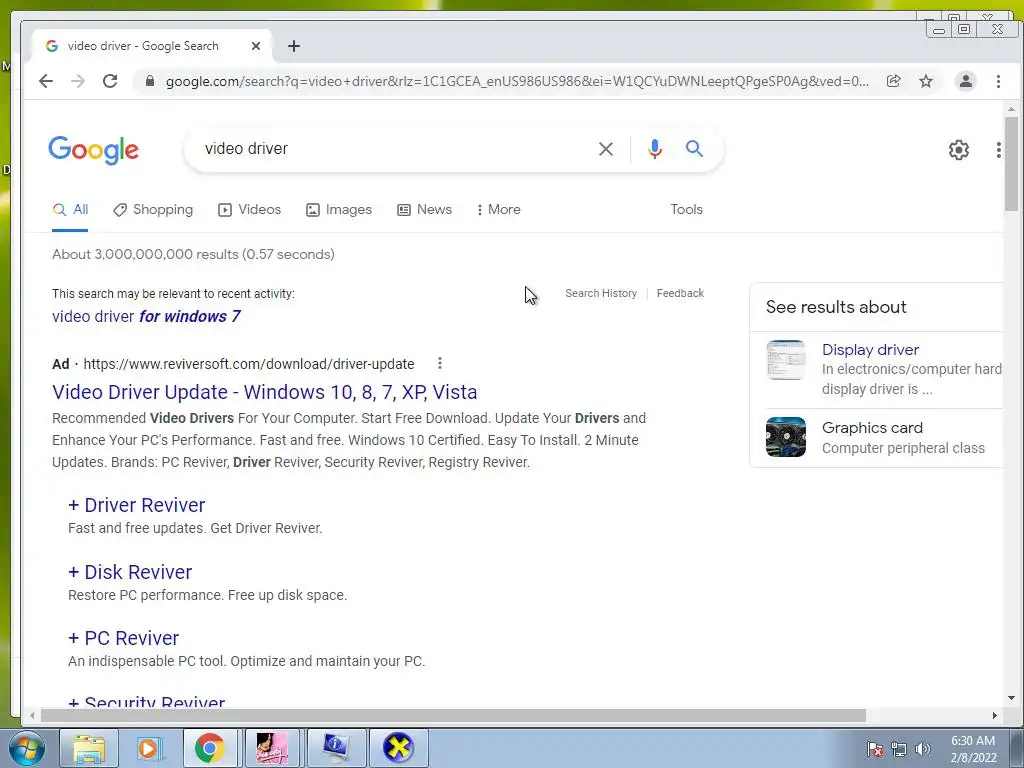Click the Google logo
This screenshot has width=1024, height=768.
click(93, 150)
